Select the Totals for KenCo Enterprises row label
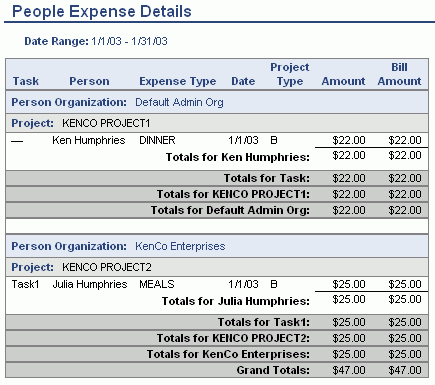Image resolution: width=435 pixels, height=385 pixels. tap(228, 354)
